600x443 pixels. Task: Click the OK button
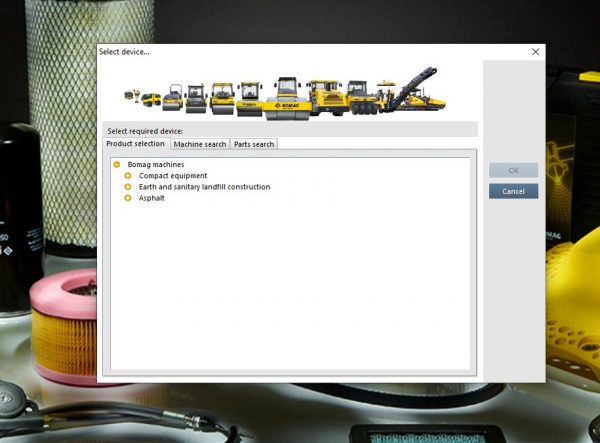[513, 170]
